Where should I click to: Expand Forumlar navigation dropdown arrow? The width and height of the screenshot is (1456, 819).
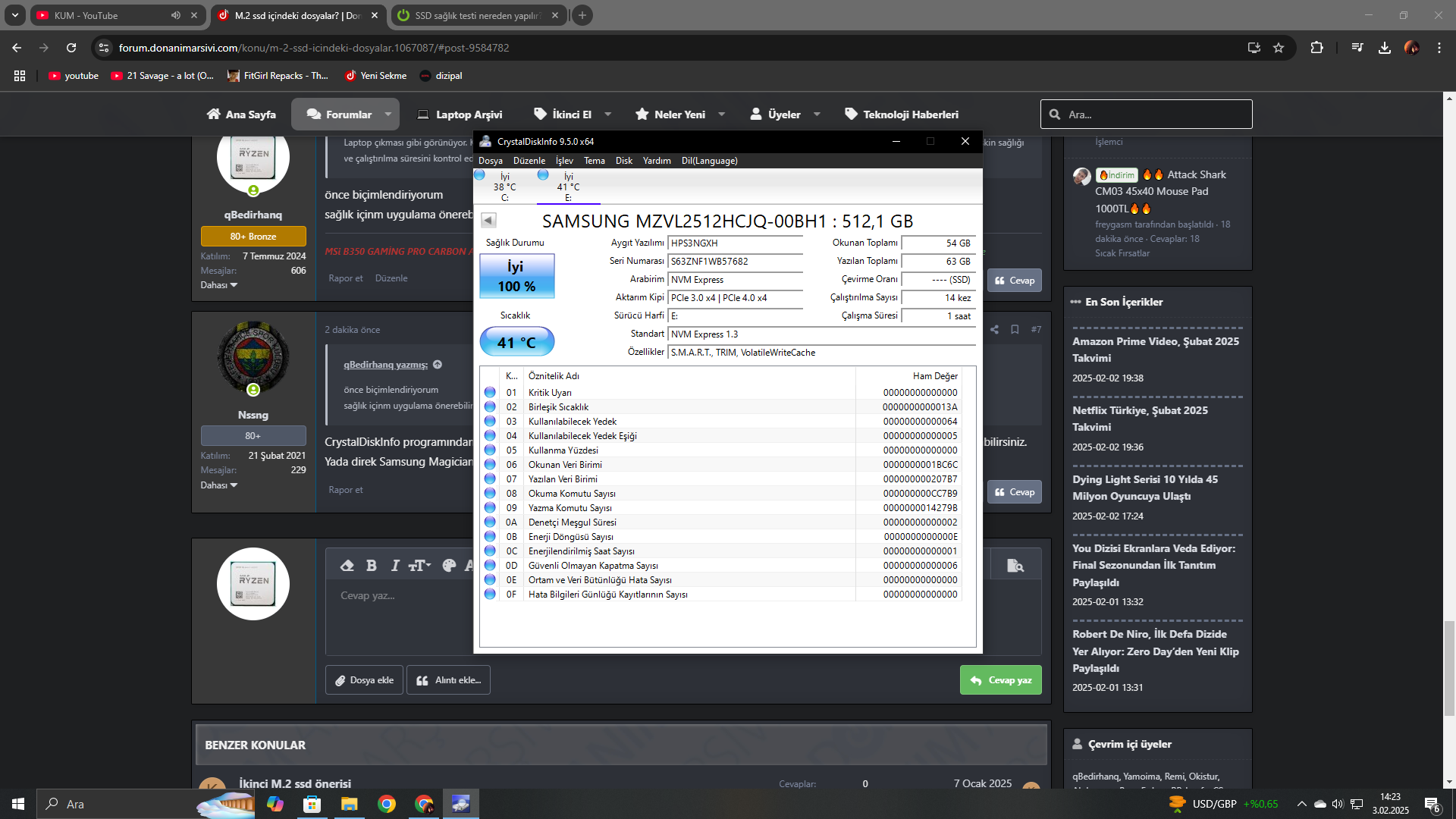388,115
